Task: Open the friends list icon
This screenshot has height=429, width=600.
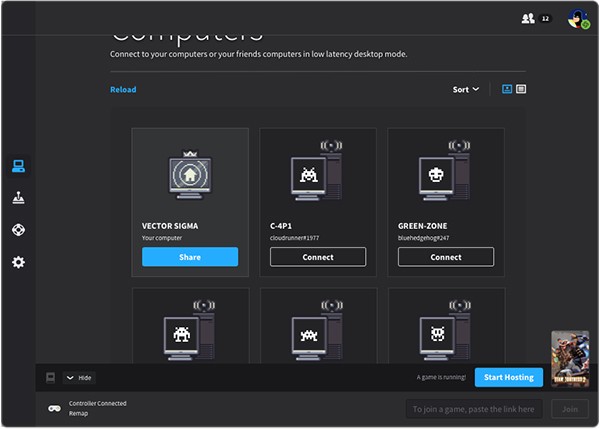Action: (528, 18)
